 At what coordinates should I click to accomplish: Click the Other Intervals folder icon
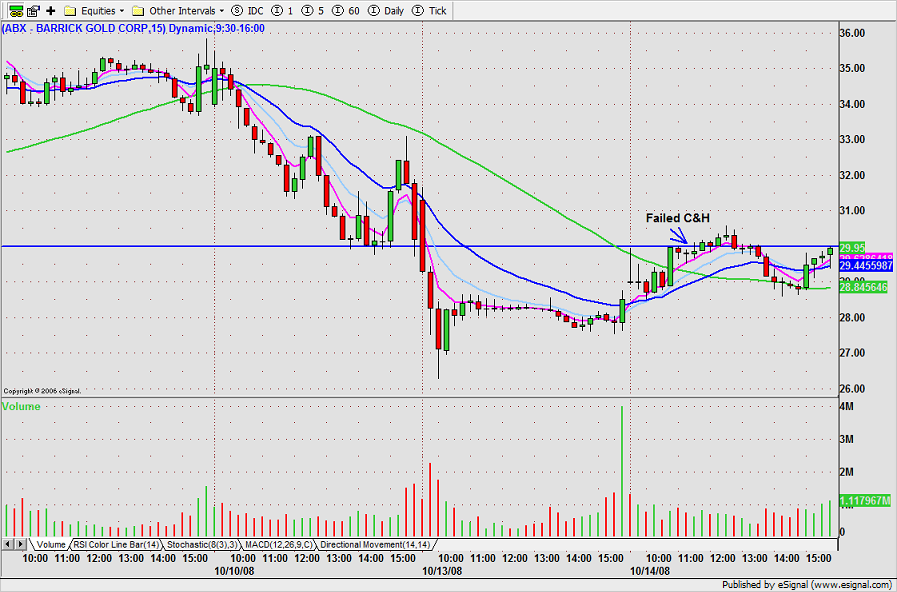(138, 10)
